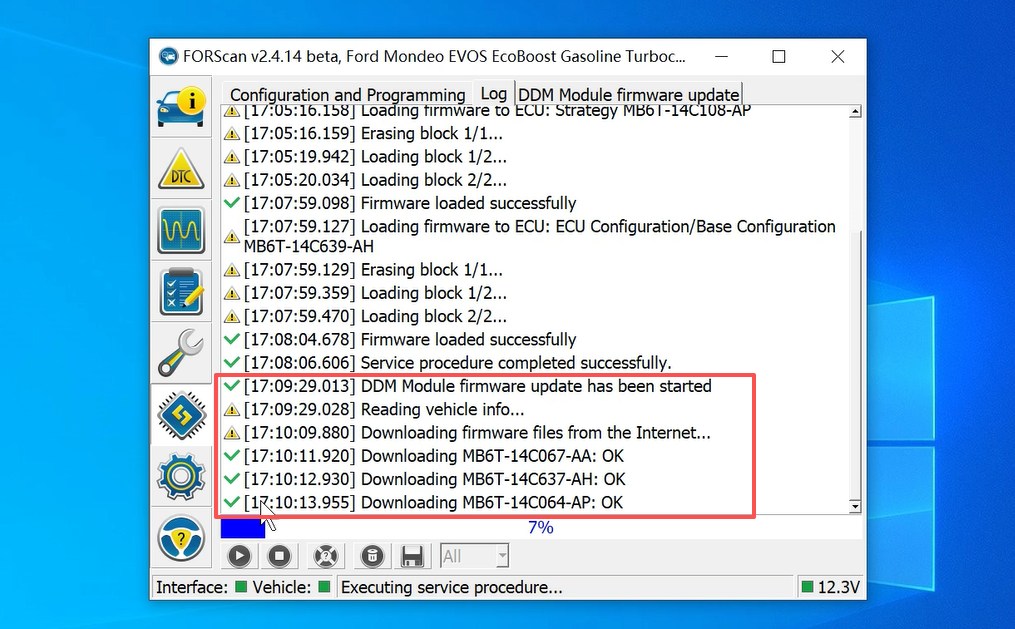The height and width of the screenshot is (629, 1015).
Task: Click the log scrollbar down arrow
Action: [854, 507]
